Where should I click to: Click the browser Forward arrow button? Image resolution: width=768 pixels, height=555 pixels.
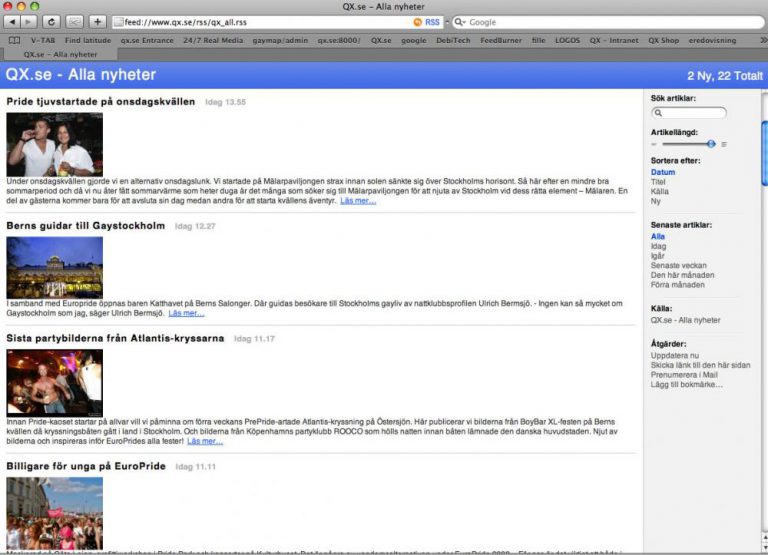tap(29, 21)
